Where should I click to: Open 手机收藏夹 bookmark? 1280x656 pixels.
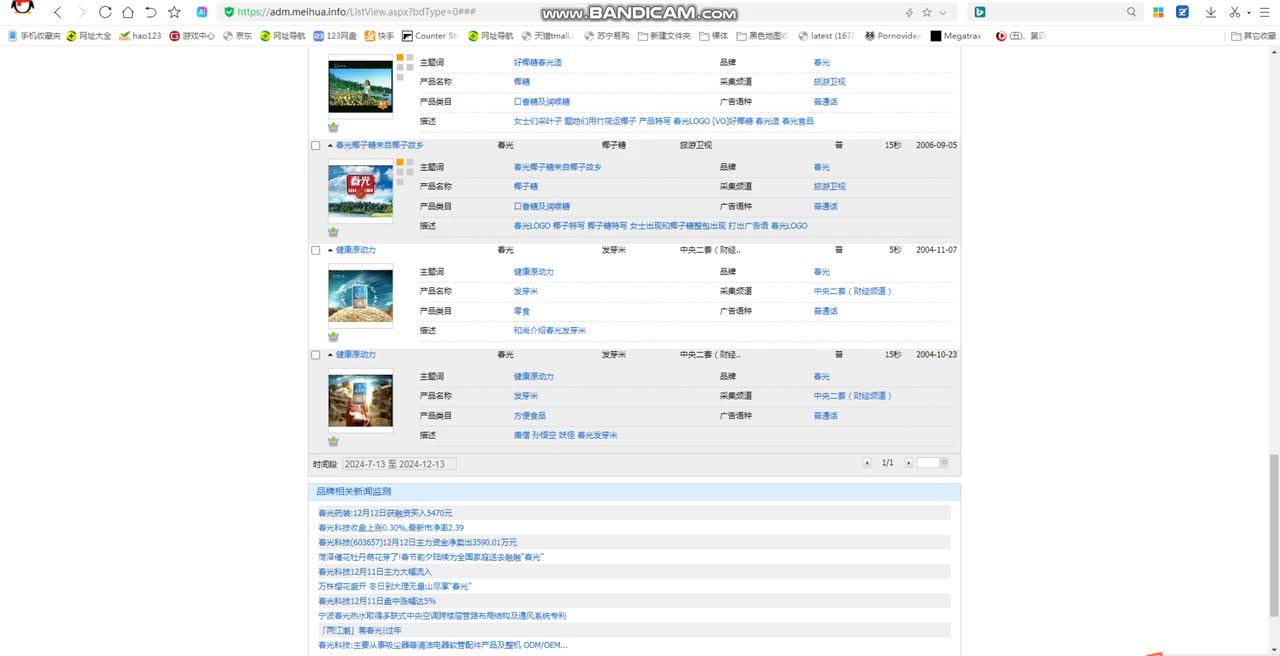33,36
